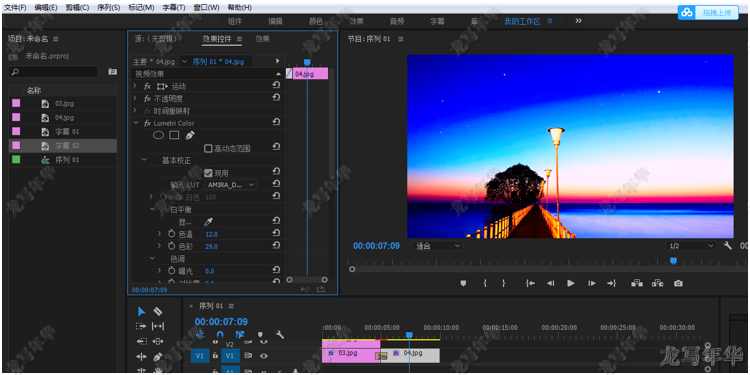Screen dimensions: 750x375
Task: Play the sequence in Program monitor
Action: pyautogui.click(x=571, y=283)
